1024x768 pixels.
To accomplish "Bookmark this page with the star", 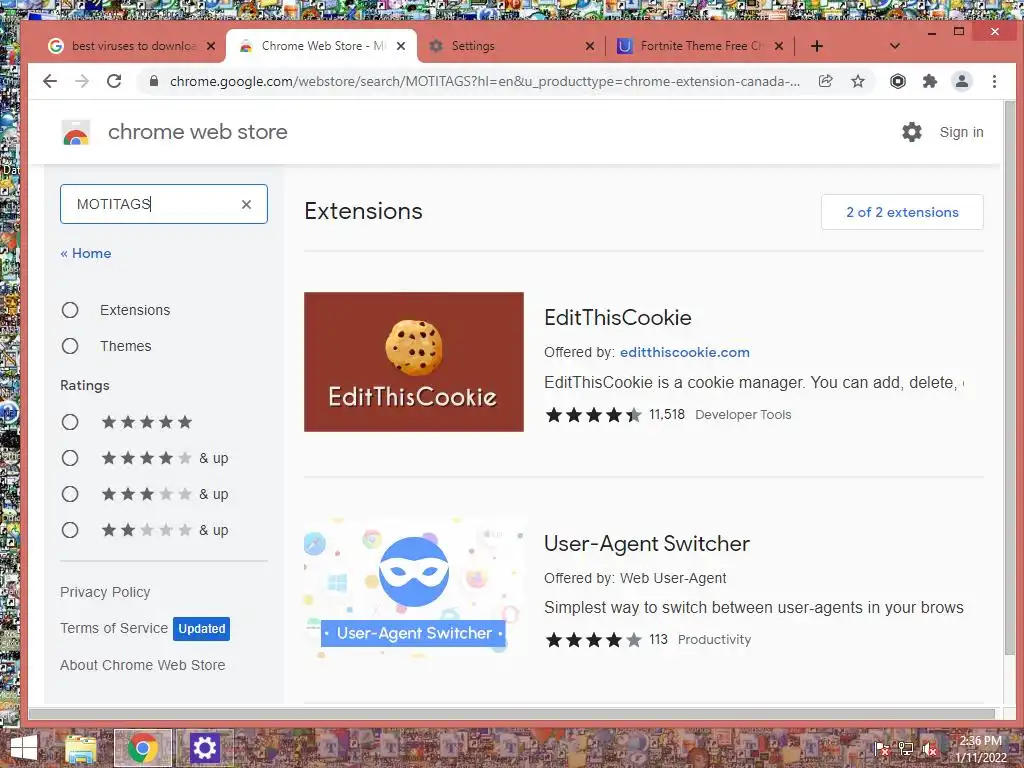I will [858, 81].
